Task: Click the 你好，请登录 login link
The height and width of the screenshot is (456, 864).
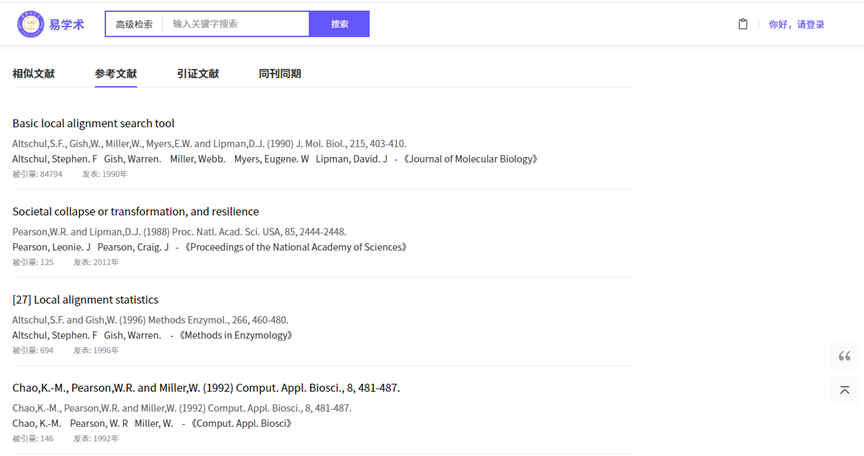Action: pyautogui.click(x=796, y=24)
